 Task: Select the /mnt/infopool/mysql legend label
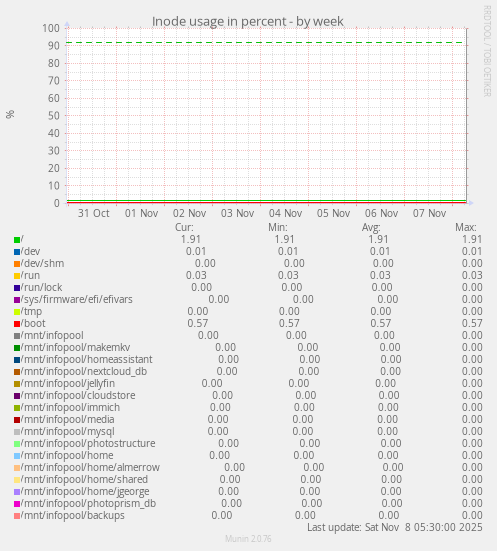pyautogui.click(x=68, y=432)
